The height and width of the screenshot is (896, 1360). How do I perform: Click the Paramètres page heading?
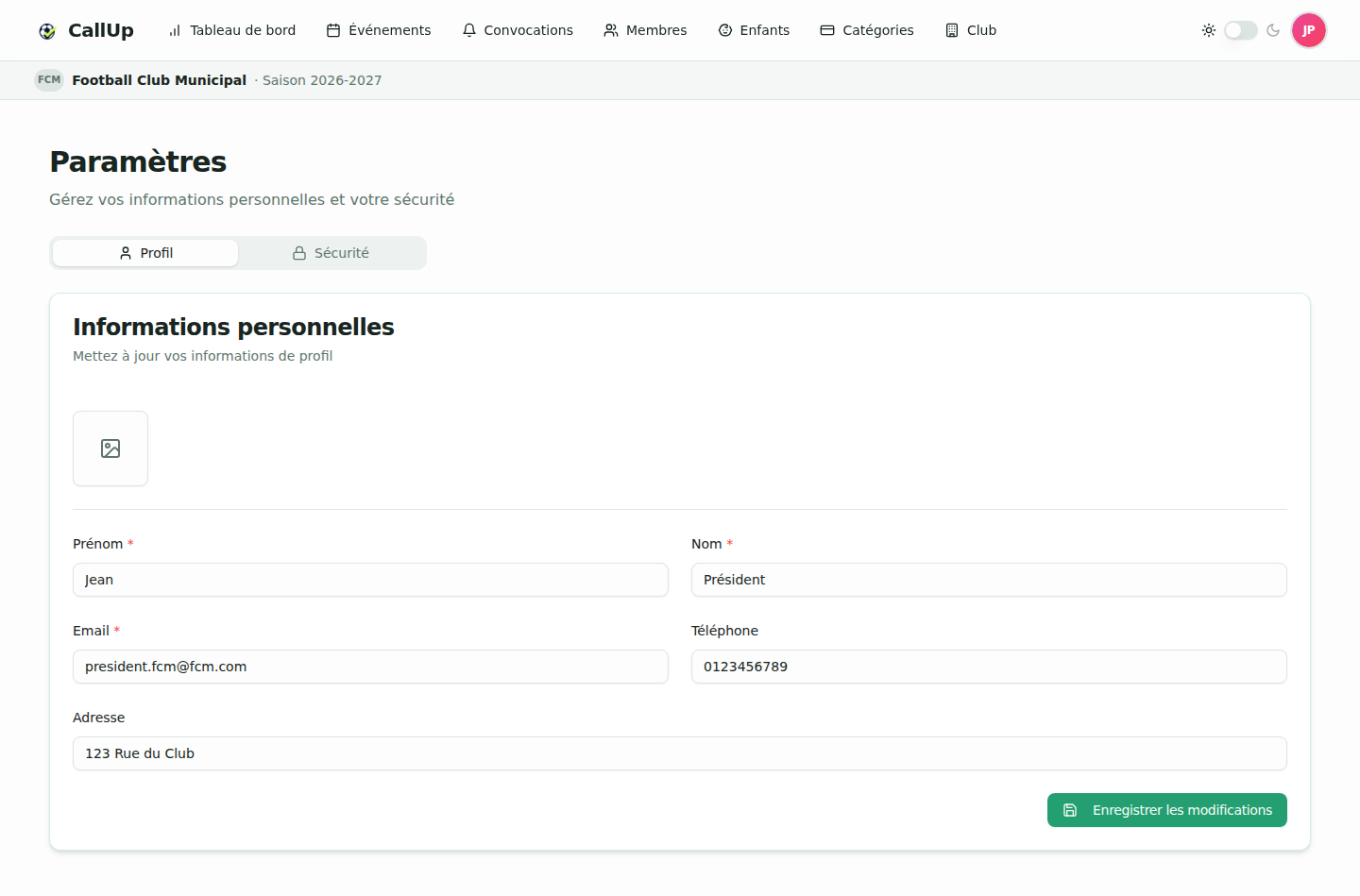pyautogui.click(x=138, y=161)
